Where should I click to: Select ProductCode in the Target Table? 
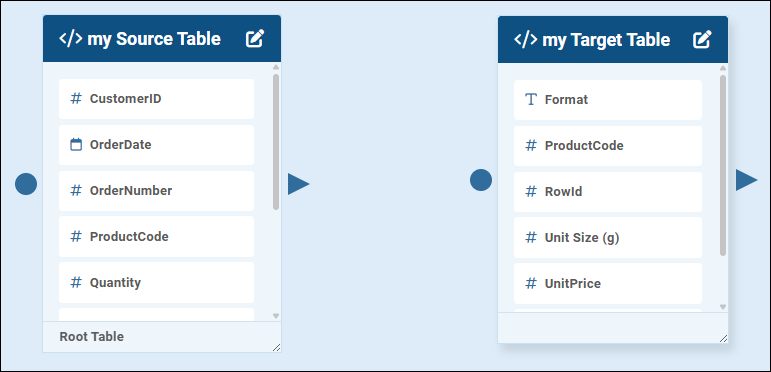point(608,146)
